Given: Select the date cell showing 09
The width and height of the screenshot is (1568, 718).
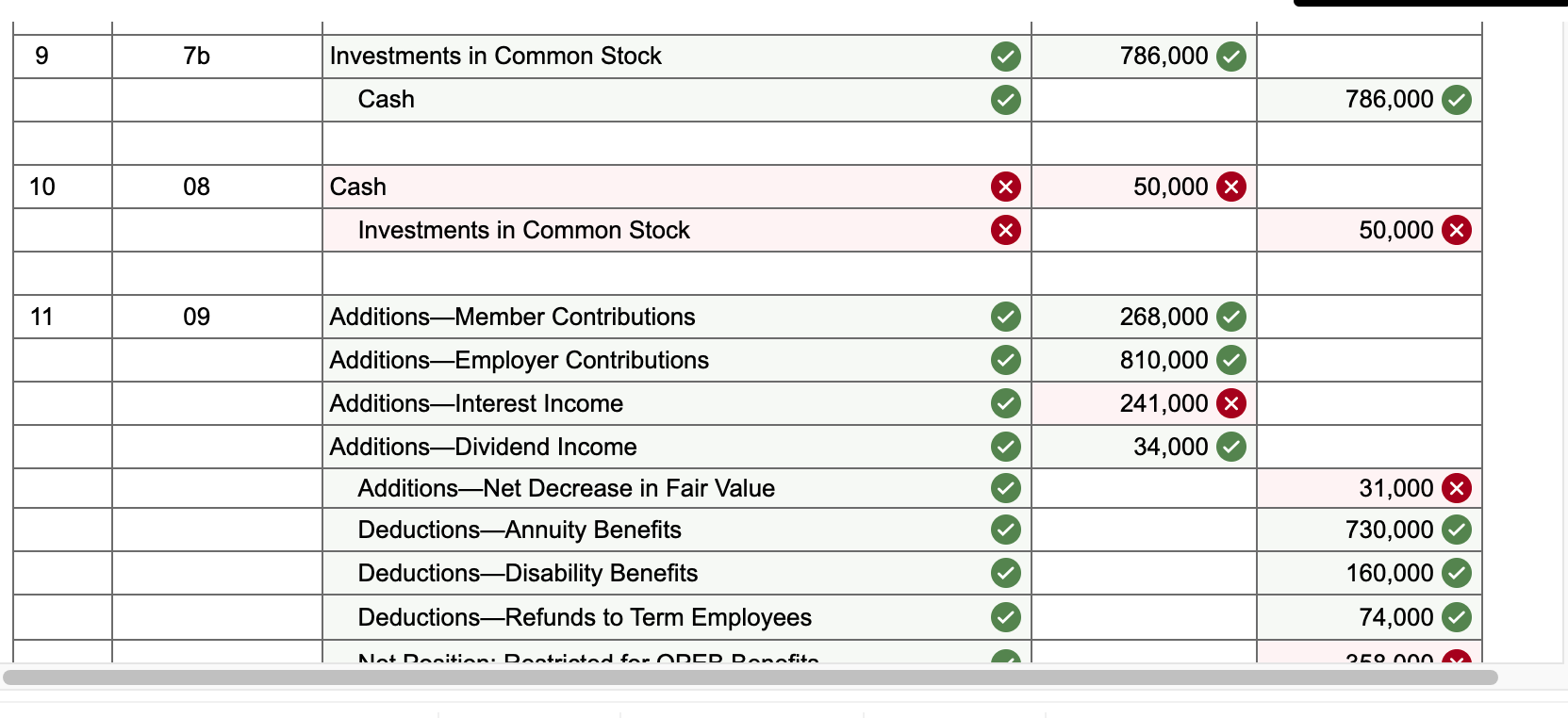Looking at the screenshot, I should click(x=195, y=317).
